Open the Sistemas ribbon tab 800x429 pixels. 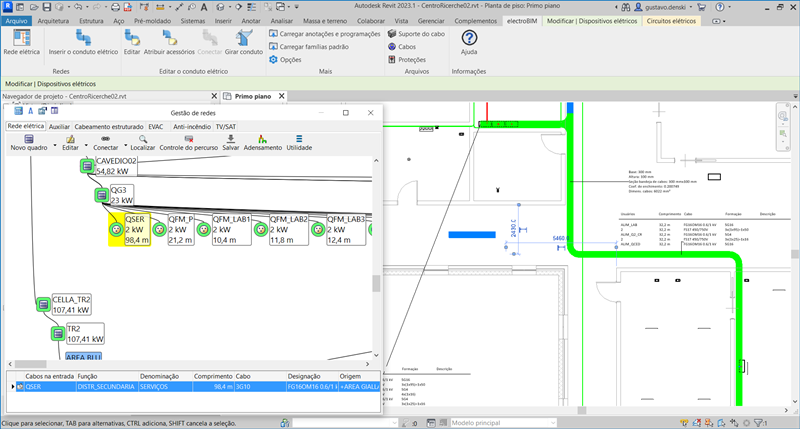193,20
